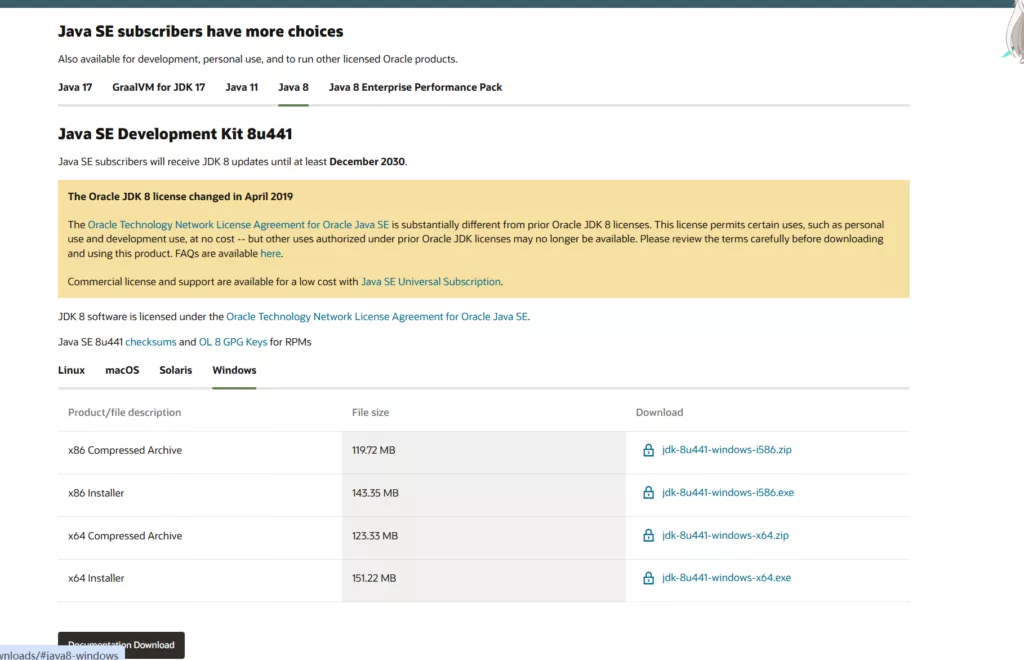
Task: Open Java 8 Enterprise Performance Pack tab
Action: point(415,87)
